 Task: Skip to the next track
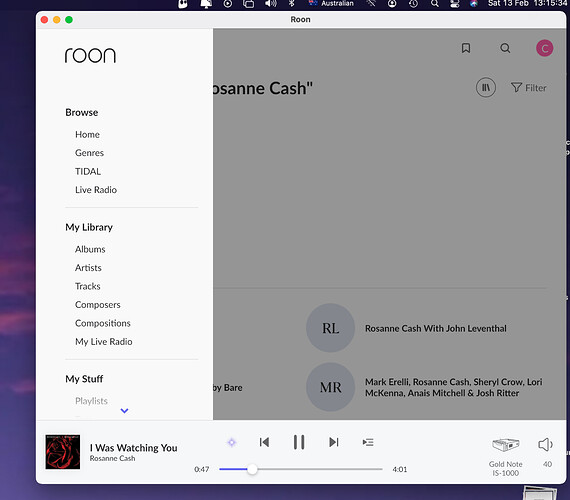(x=333, y=442)
